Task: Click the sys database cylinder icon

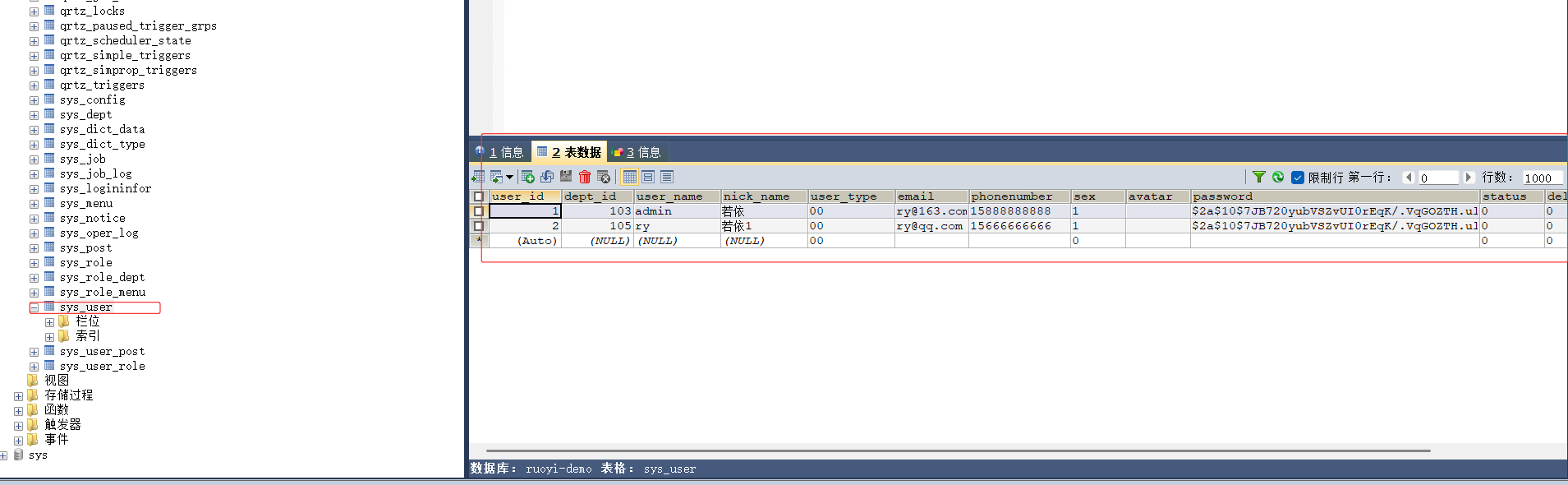Action: coord(19,455)
